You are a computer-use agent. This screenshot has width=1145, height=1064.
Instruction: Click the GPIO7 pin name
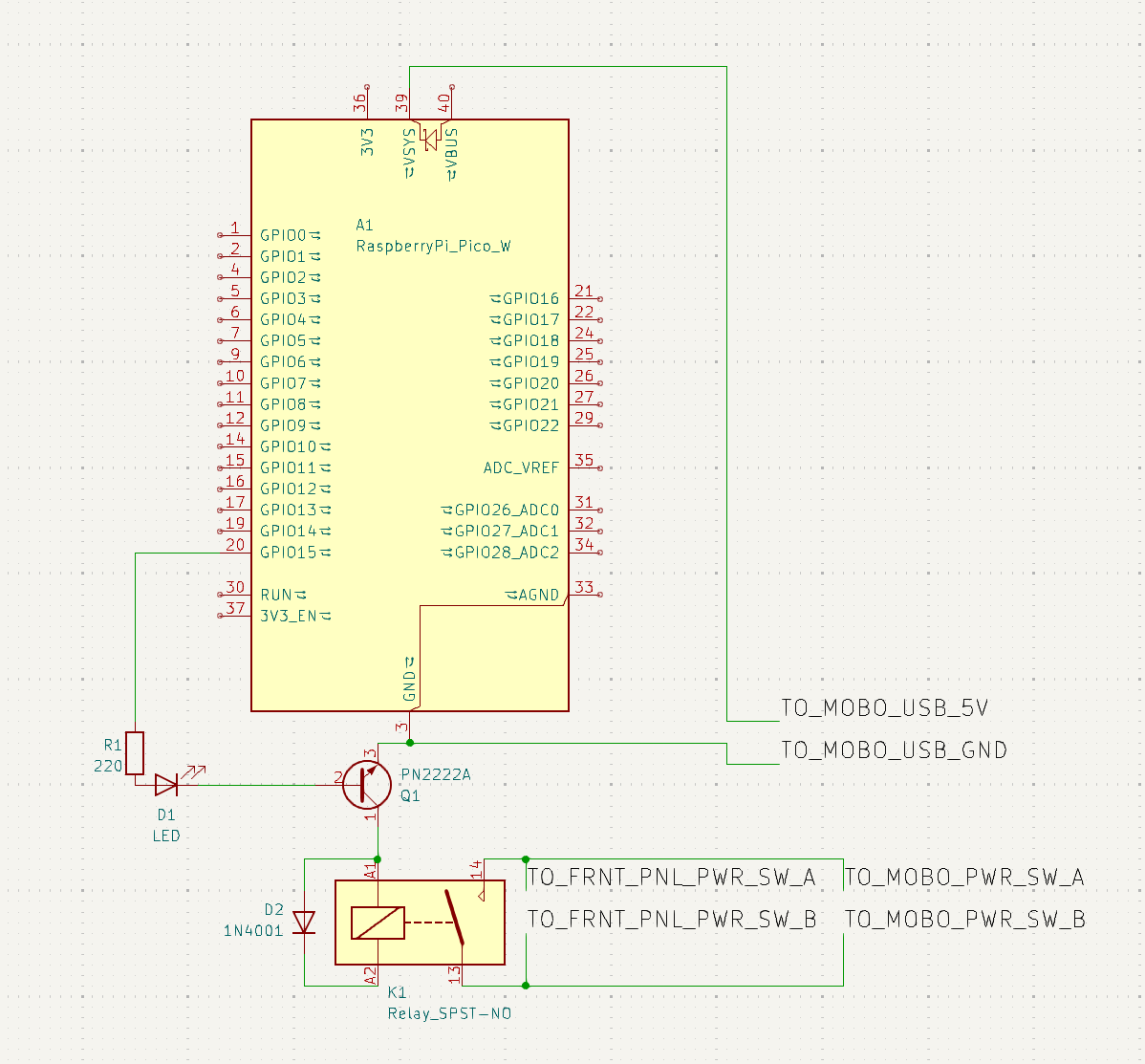tap(283, 383)
